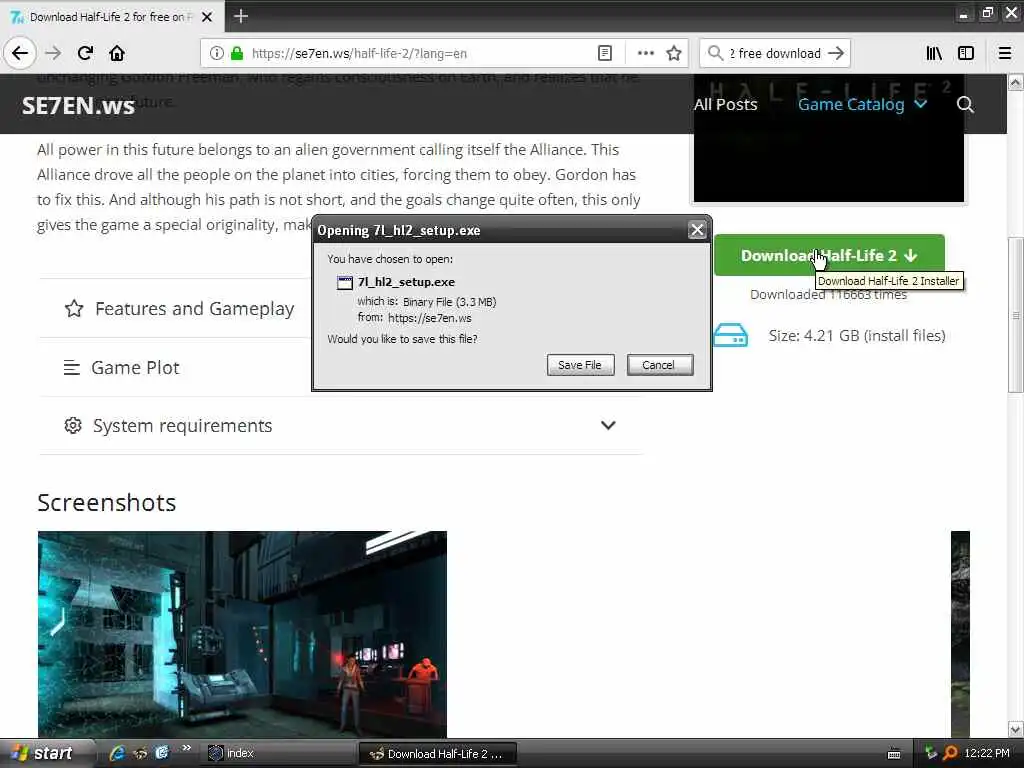This screenshot has width=1024, height=768.
Task: Click the partially visible right screenshot
Action: 960,635
